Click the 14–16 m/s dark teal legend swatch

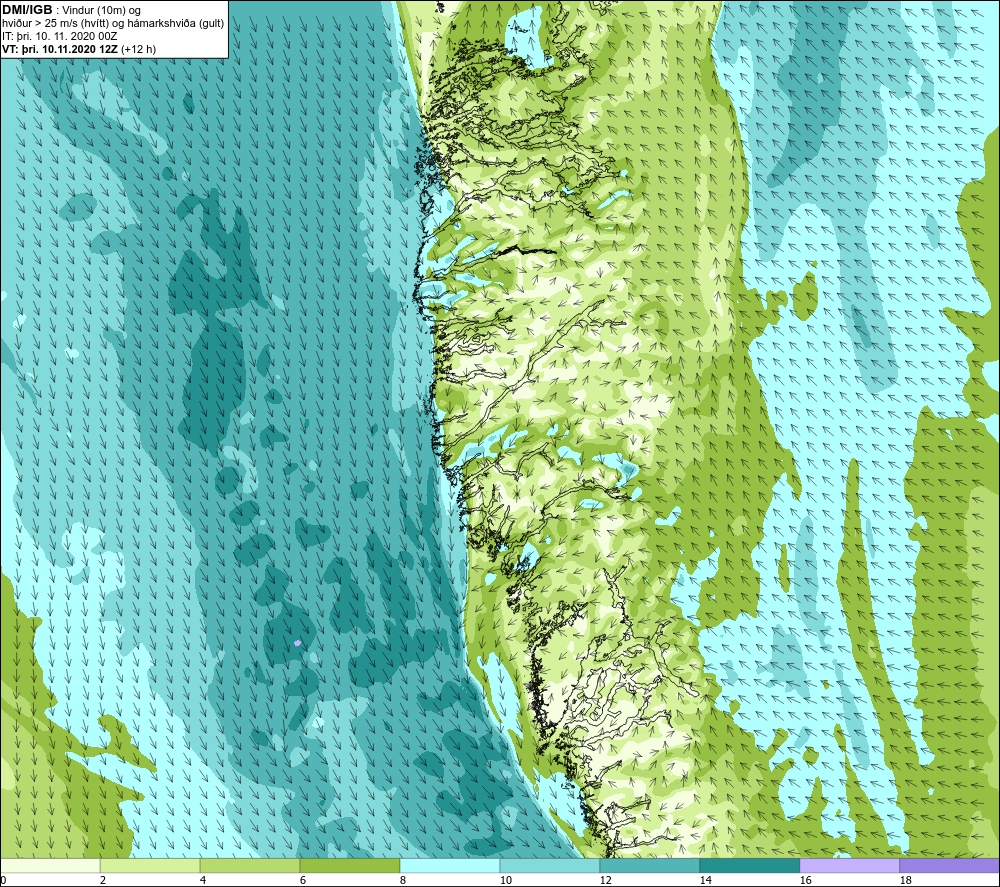(749, 866)
